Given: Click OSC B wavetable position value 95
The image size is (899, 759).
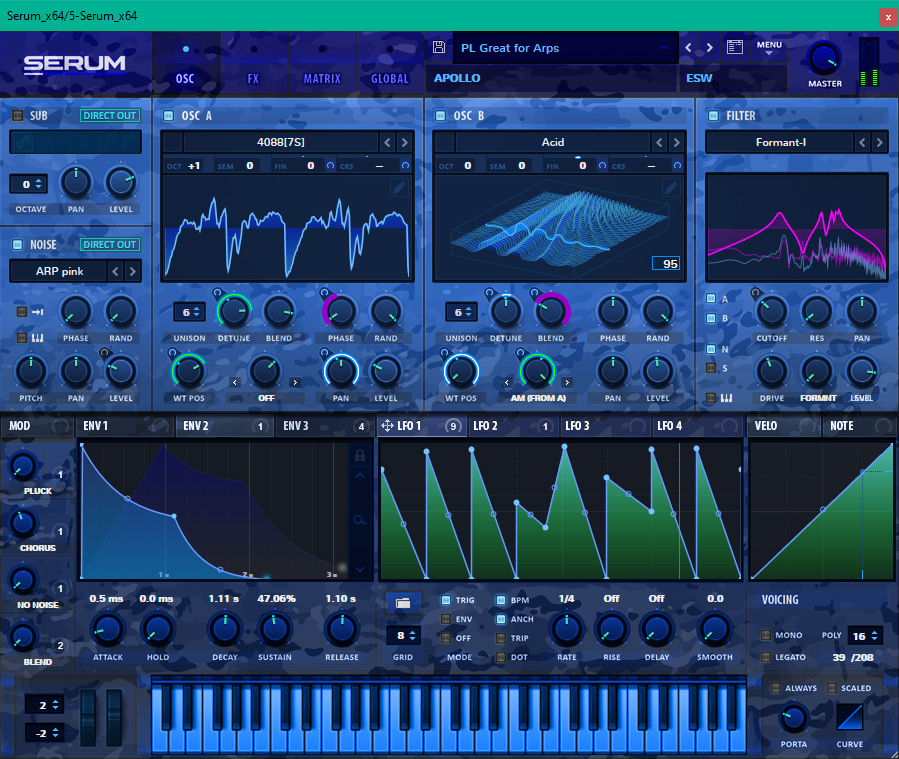Looking at the screenshot, I should 666,263.
